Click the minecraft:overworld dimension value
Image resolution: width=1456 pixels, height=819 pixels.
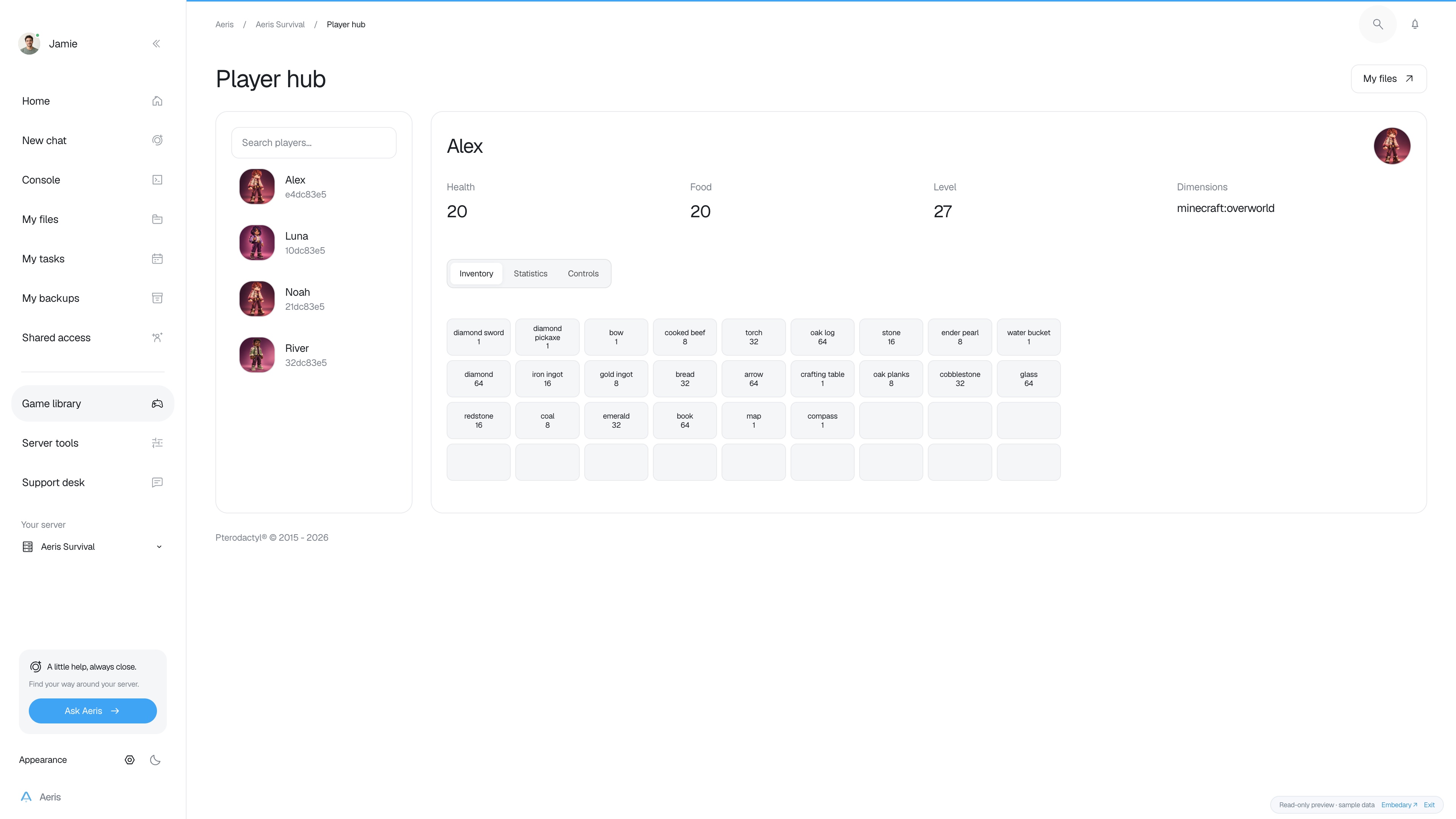[x=1225, y=208]
